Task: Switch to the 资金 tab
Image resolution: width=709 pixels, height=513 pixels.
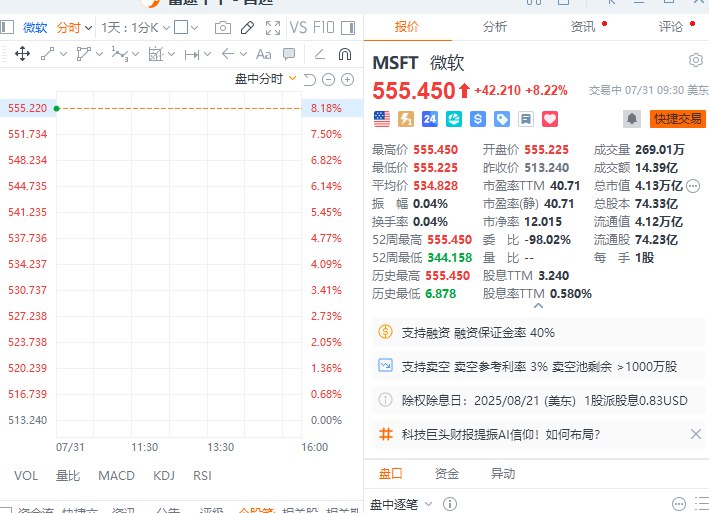Action: click(x=446, y=474)
